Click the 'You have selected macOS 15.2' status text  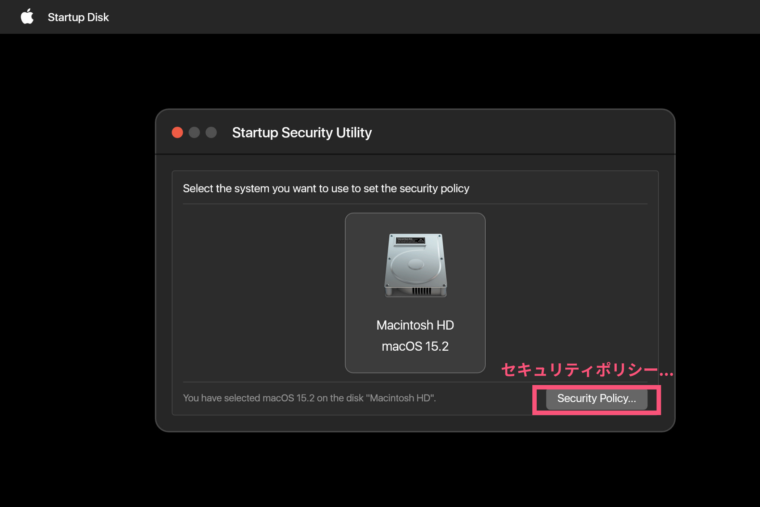click(x=309, y=398)
